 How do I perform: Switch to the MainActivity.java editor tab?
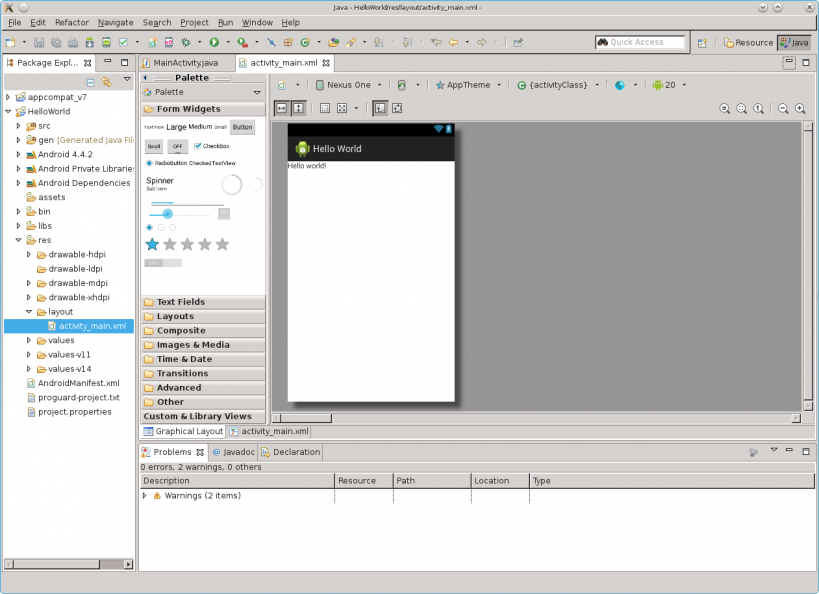(184, 63)
